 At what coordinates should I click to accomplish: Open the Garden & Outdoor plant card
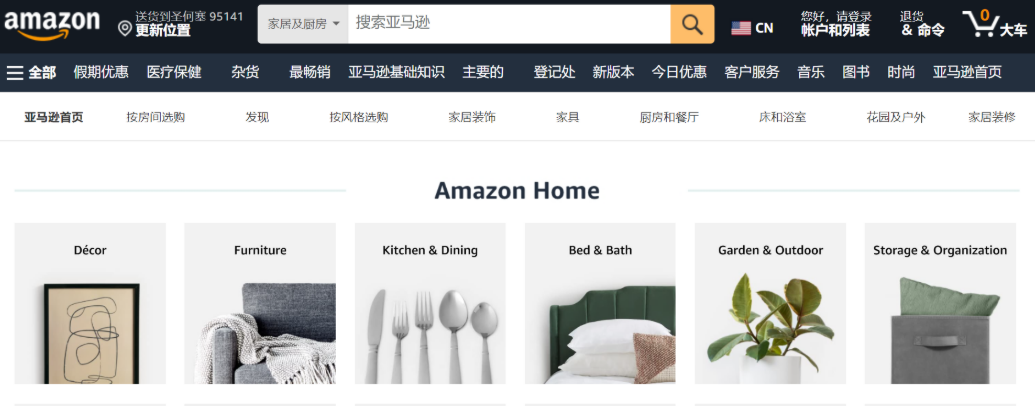pyautogui.click(x=770, y=303)
